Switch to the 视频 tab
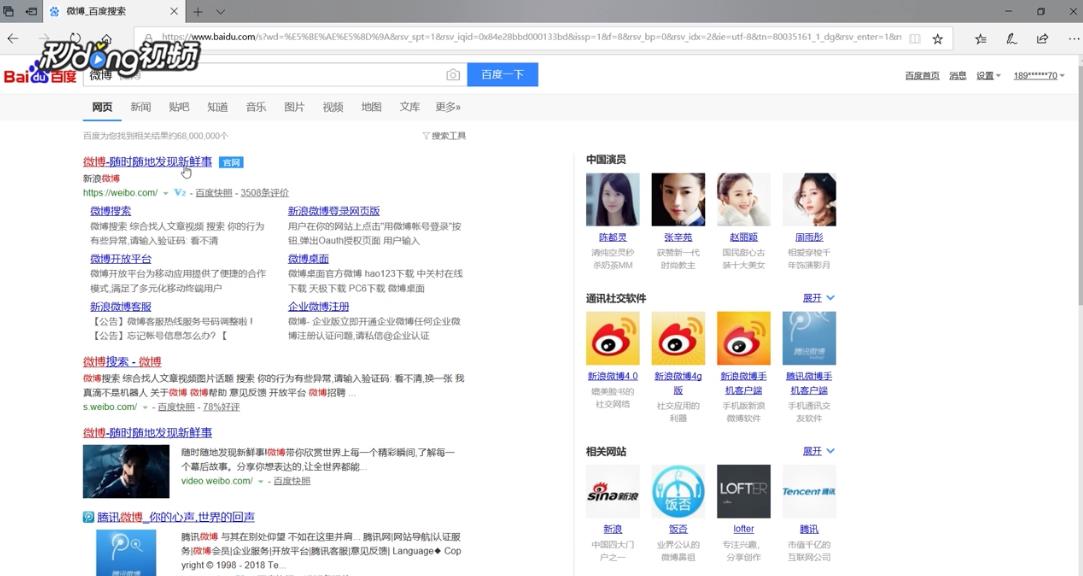Viewport: 1083px width, 576px height. coord(333,107)
